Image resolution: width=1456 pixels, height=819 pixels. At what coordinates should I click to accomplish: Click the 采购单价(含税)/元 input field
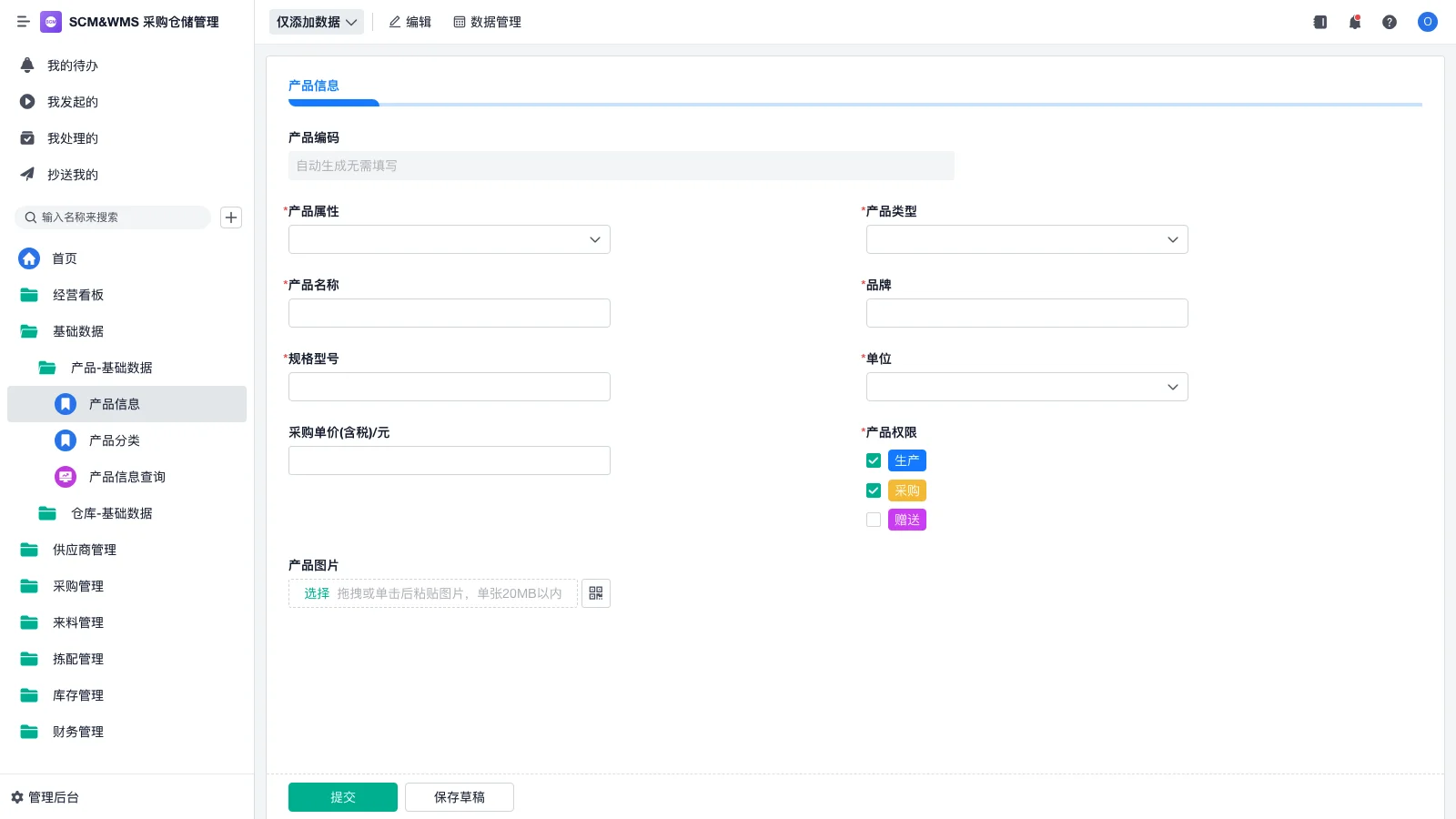pyautogui.click(x=450, y=460)
